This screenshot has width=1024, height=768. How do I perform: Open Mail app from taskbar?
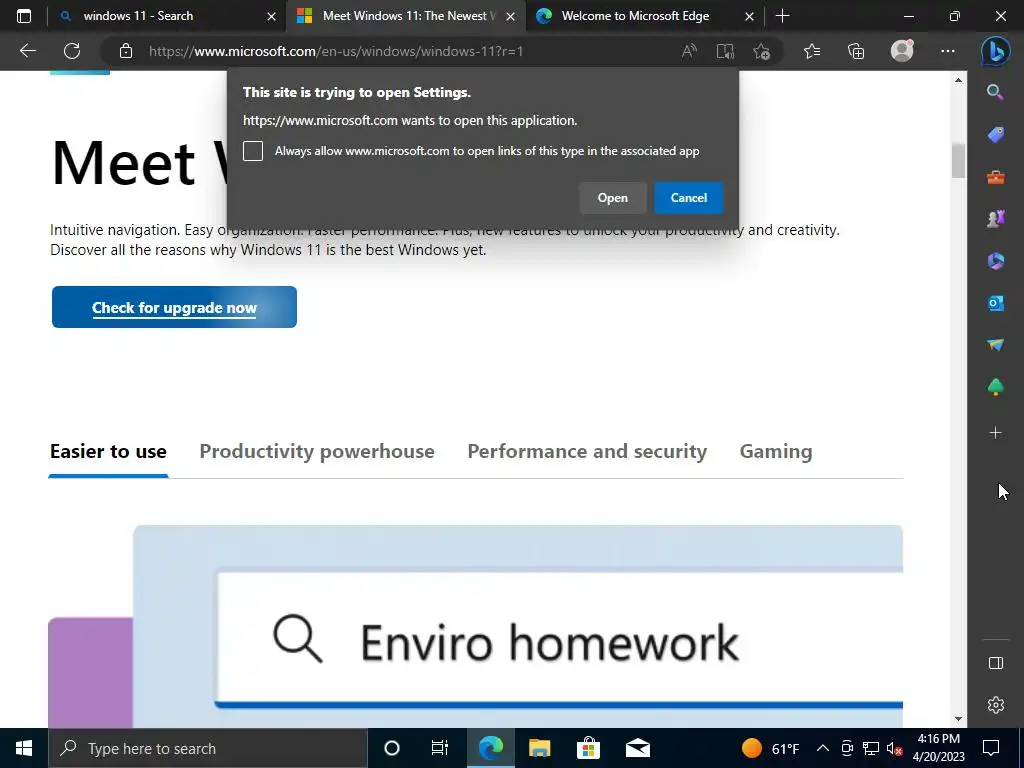(637, 748)
